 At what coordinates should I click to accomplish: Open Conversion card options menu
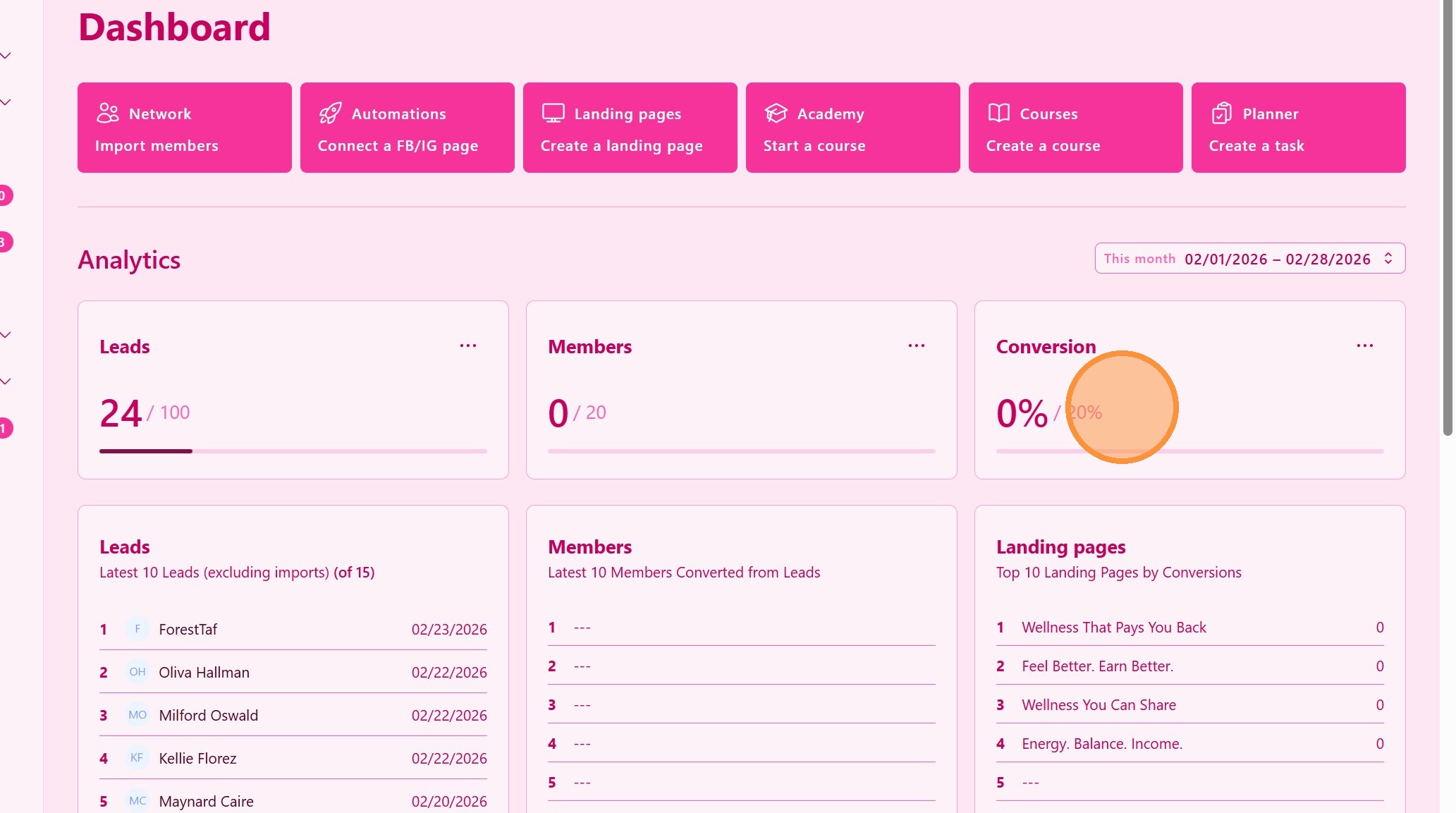click(1364, 346)
